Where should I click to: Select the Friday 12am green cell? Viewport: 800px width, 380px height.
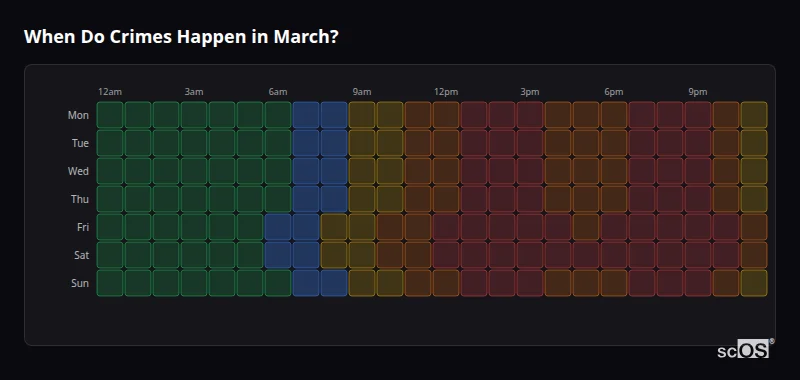tap(110, 227)
